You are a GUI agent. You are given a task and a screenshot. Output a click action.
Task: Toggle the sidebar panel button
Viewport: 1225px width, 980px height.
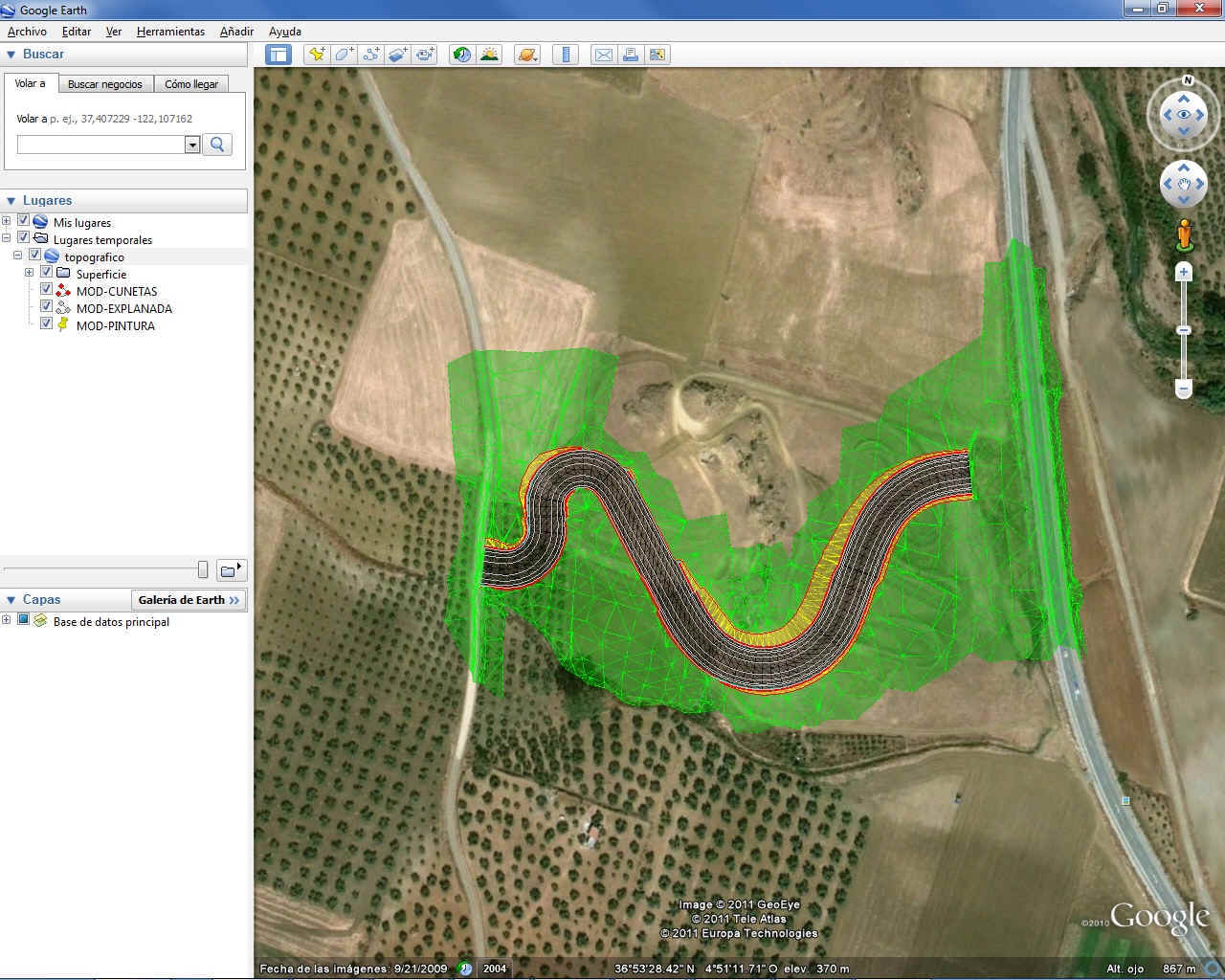click(278, 55)
